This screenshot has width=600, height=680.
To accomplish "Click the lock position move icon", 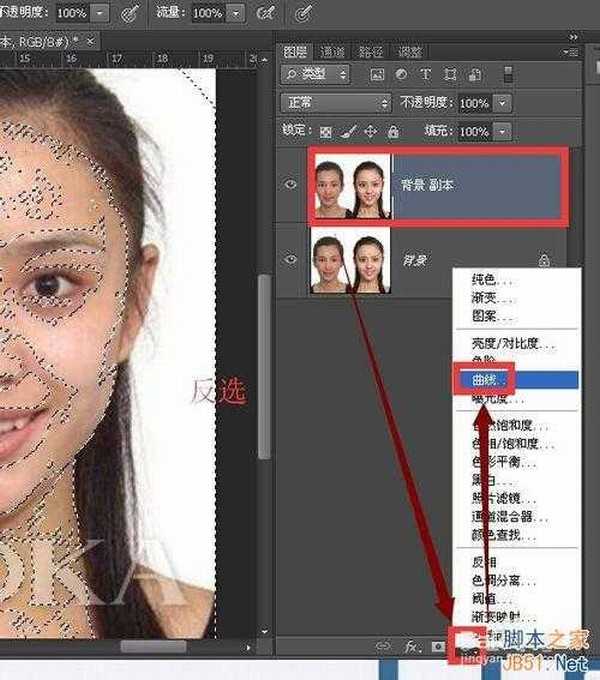I will click(370, 132).
